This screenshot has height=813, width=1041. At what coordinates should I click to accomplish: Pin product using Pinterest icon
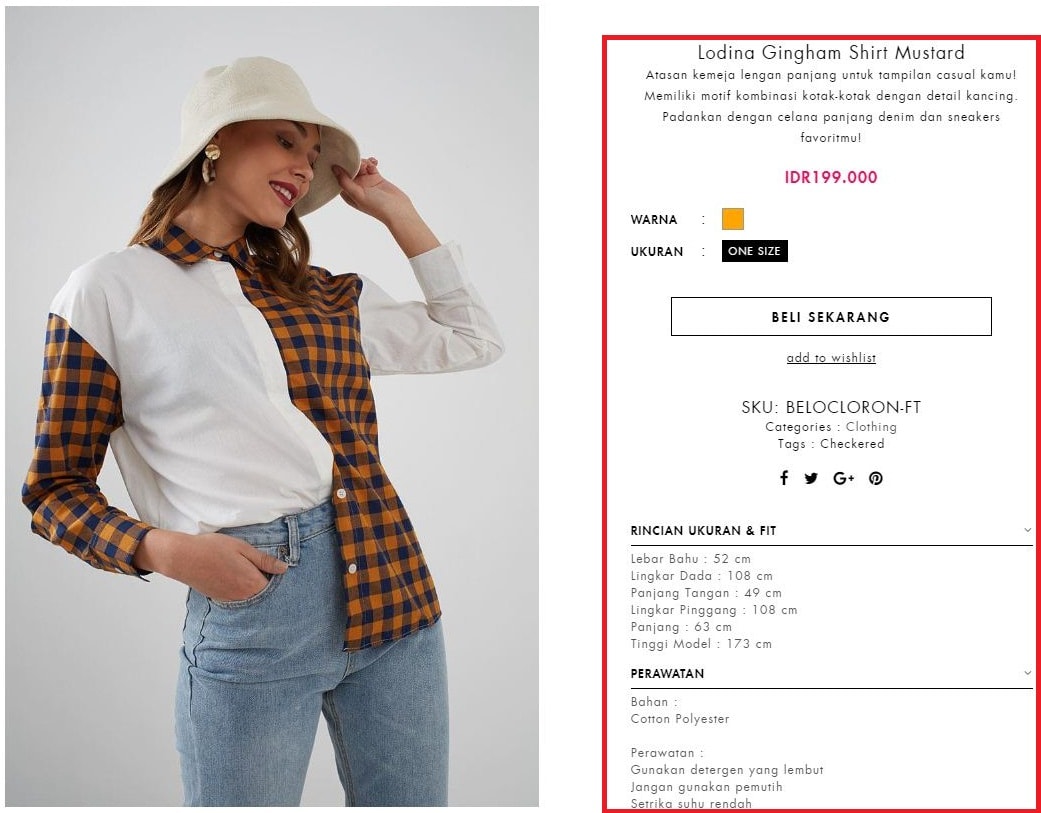(x=876, y=479)
